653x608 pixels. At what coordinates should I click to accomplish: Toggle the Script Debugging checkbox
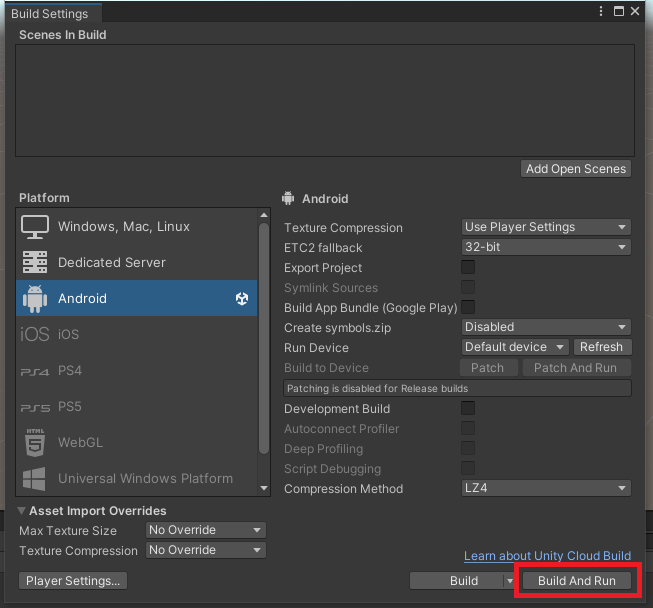coord(468,468)
